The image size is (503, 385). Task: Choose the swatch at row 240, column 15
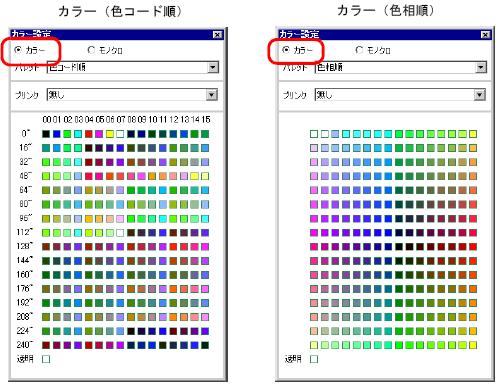pos(205,345)
